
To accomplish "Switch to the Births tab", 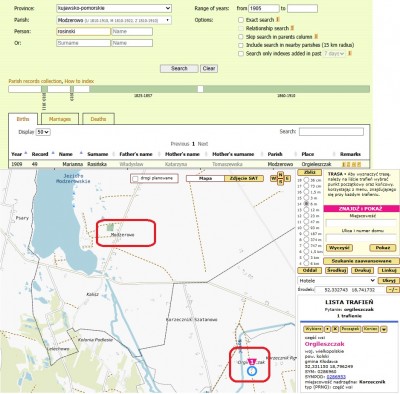I will click(23, 119).
